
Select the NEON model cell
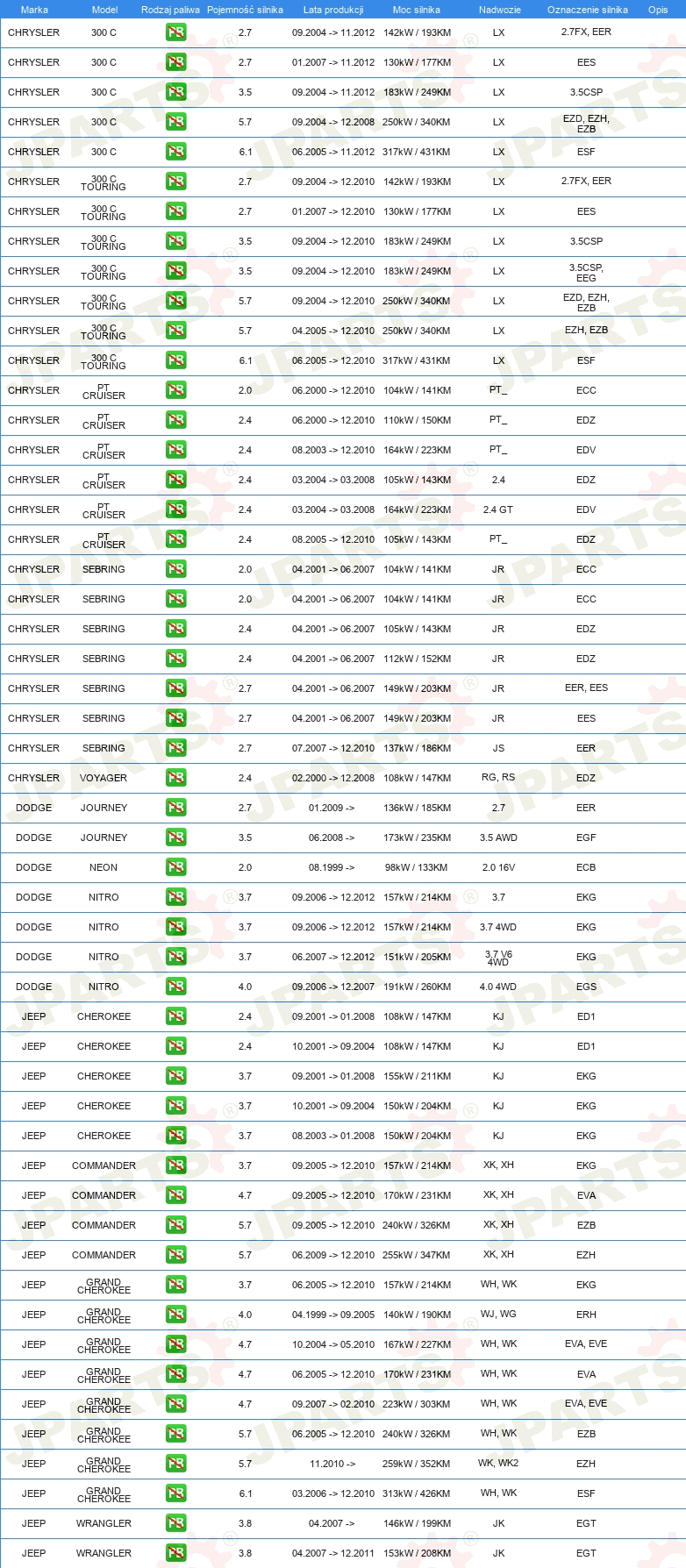click(104, 867)
